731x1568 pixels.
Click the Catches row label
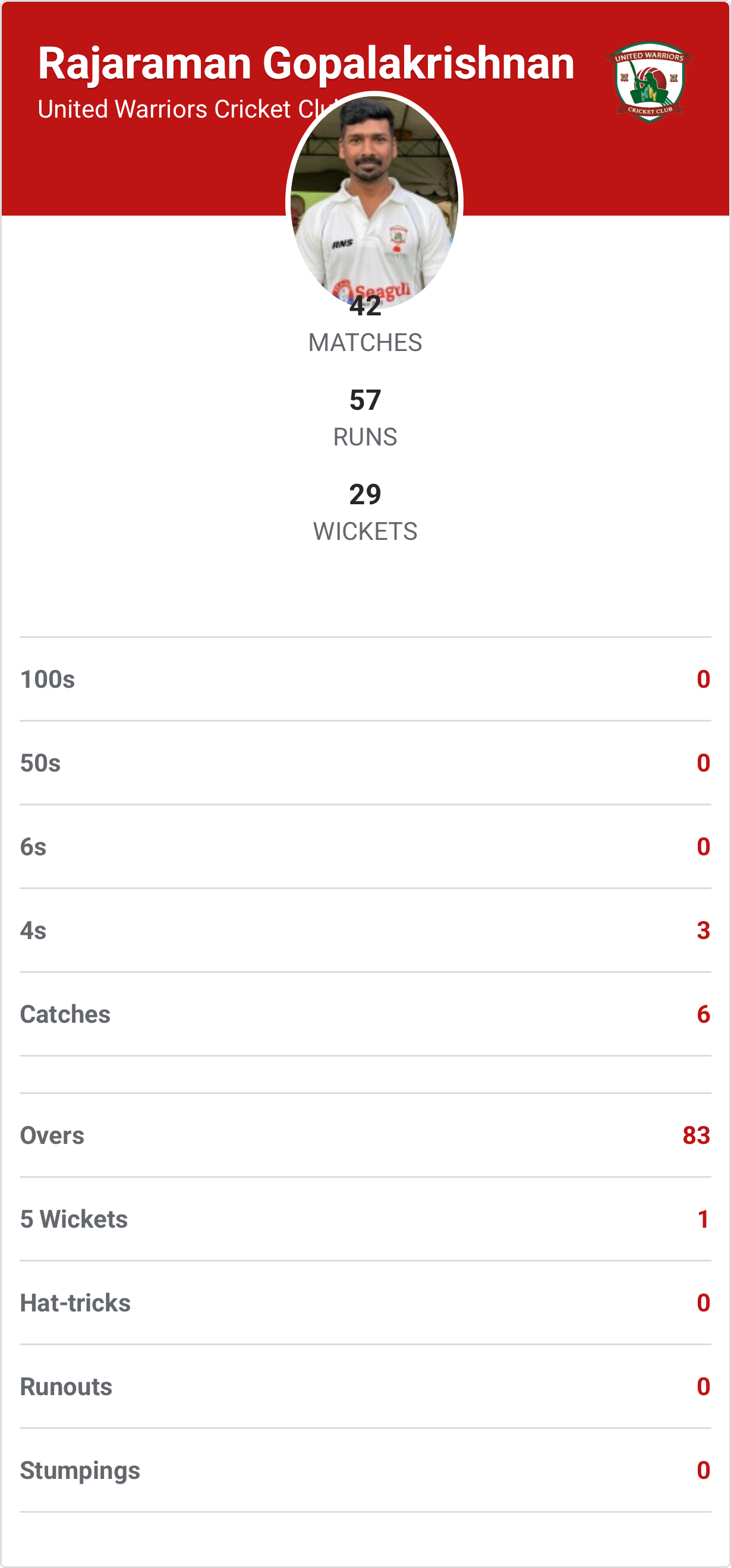tap(65, 1014)
